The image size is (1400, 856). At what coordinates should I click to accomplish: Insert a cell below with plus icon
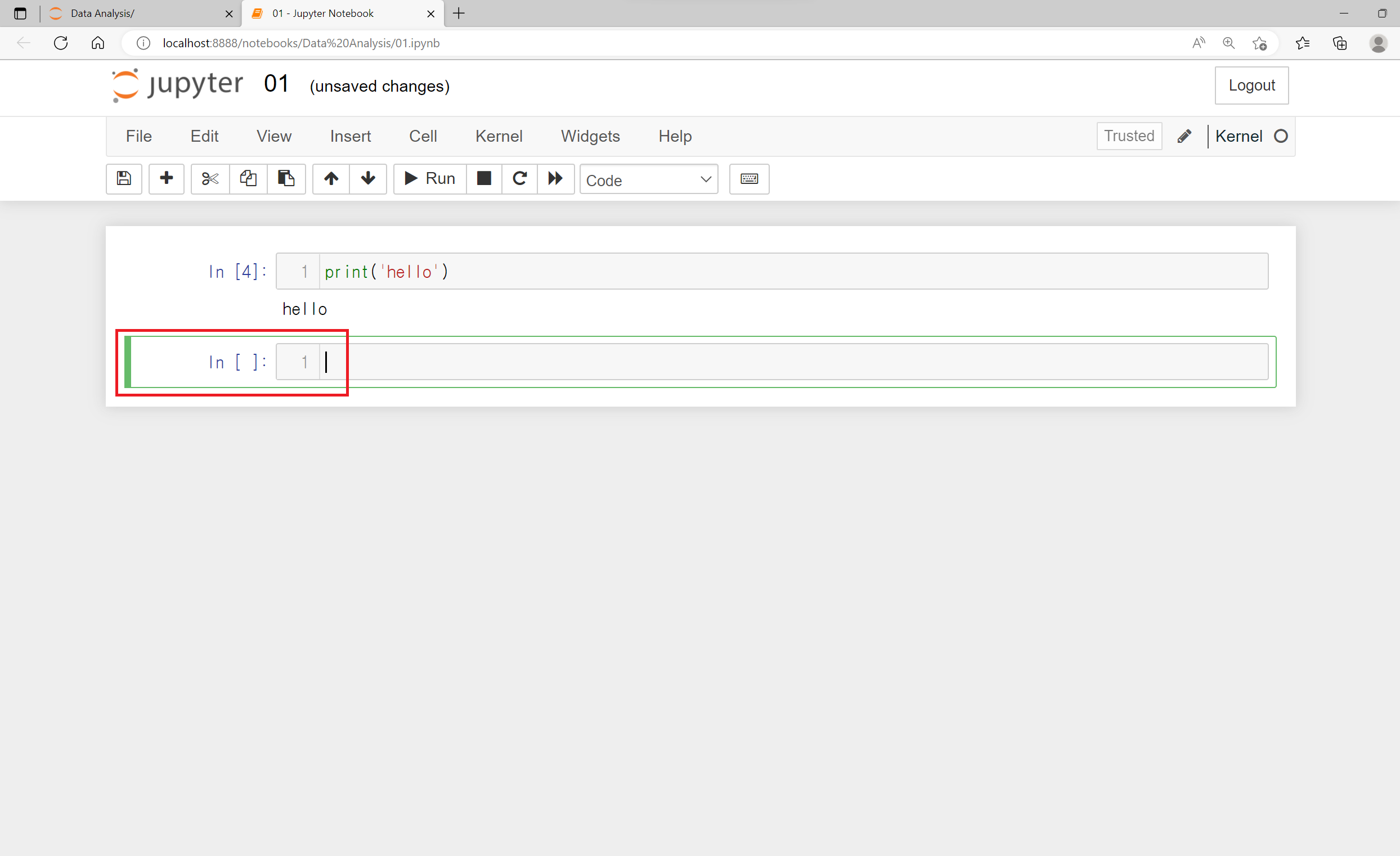[167, 178]
